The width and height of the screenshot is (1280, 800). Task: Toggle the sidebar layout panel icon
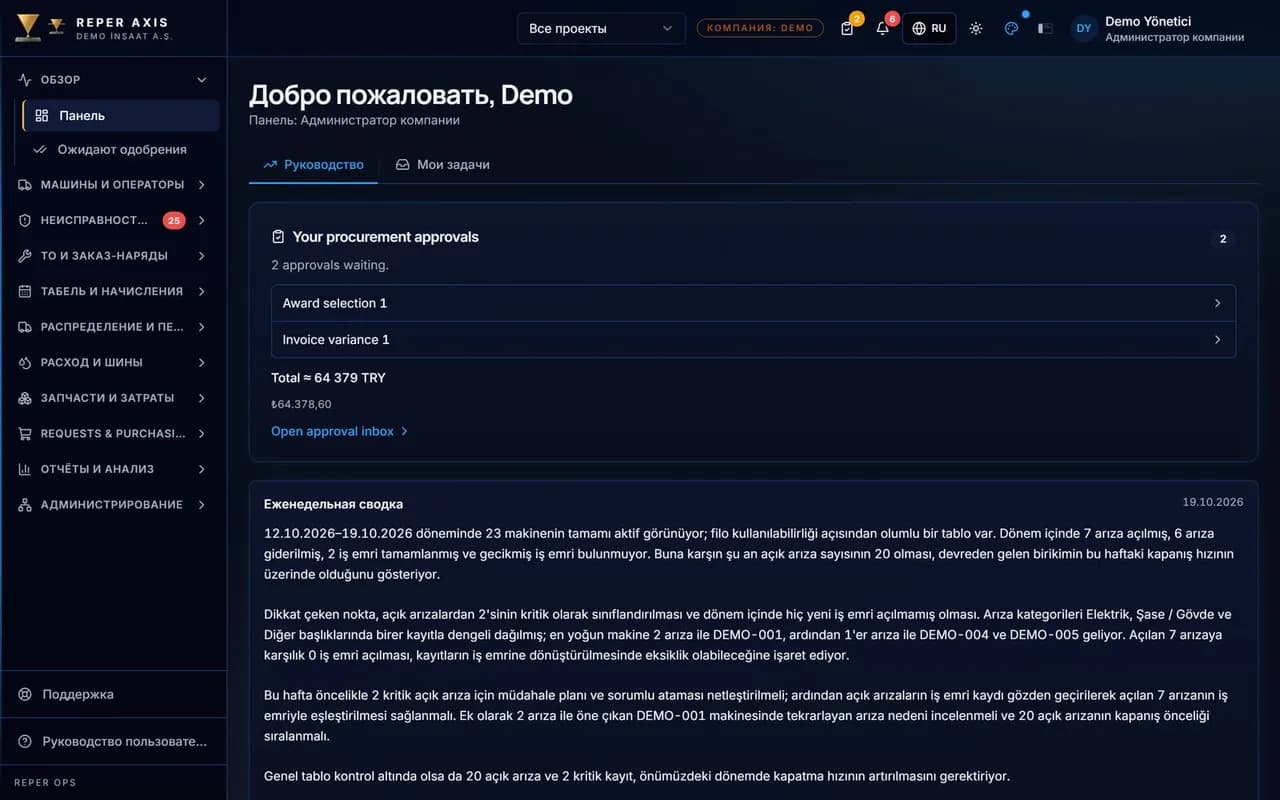pyautogui.click(x=1045, y=28)
